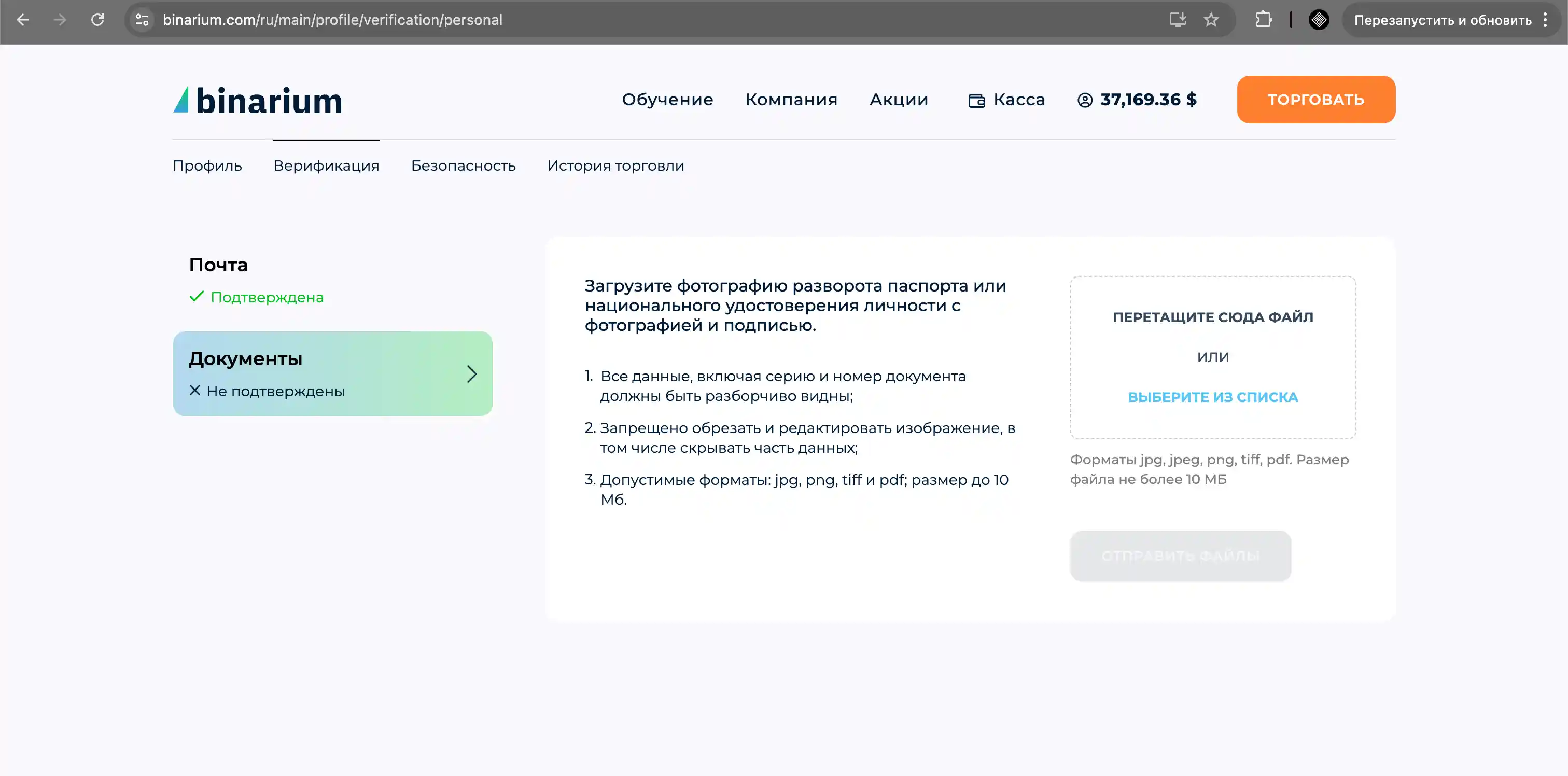Bookmark this page with the star icon
The height and width of the screenshot is (776, 1568).
coord(1211,20)
